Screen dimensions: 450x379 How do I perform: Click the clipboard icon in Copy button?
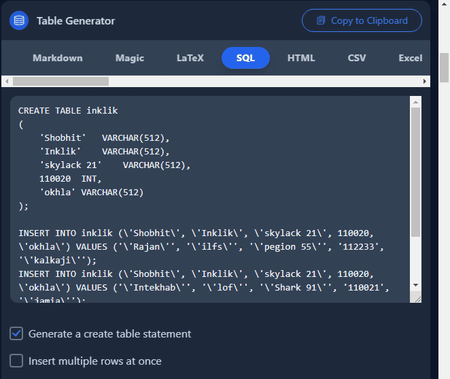[321, 21]
